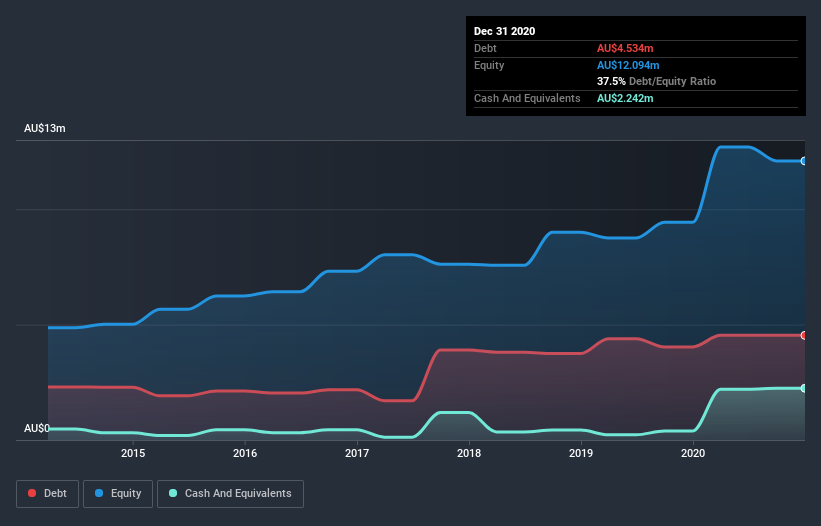Click the 37.5% Debt/Equity Ratio text

pos(657,82)
